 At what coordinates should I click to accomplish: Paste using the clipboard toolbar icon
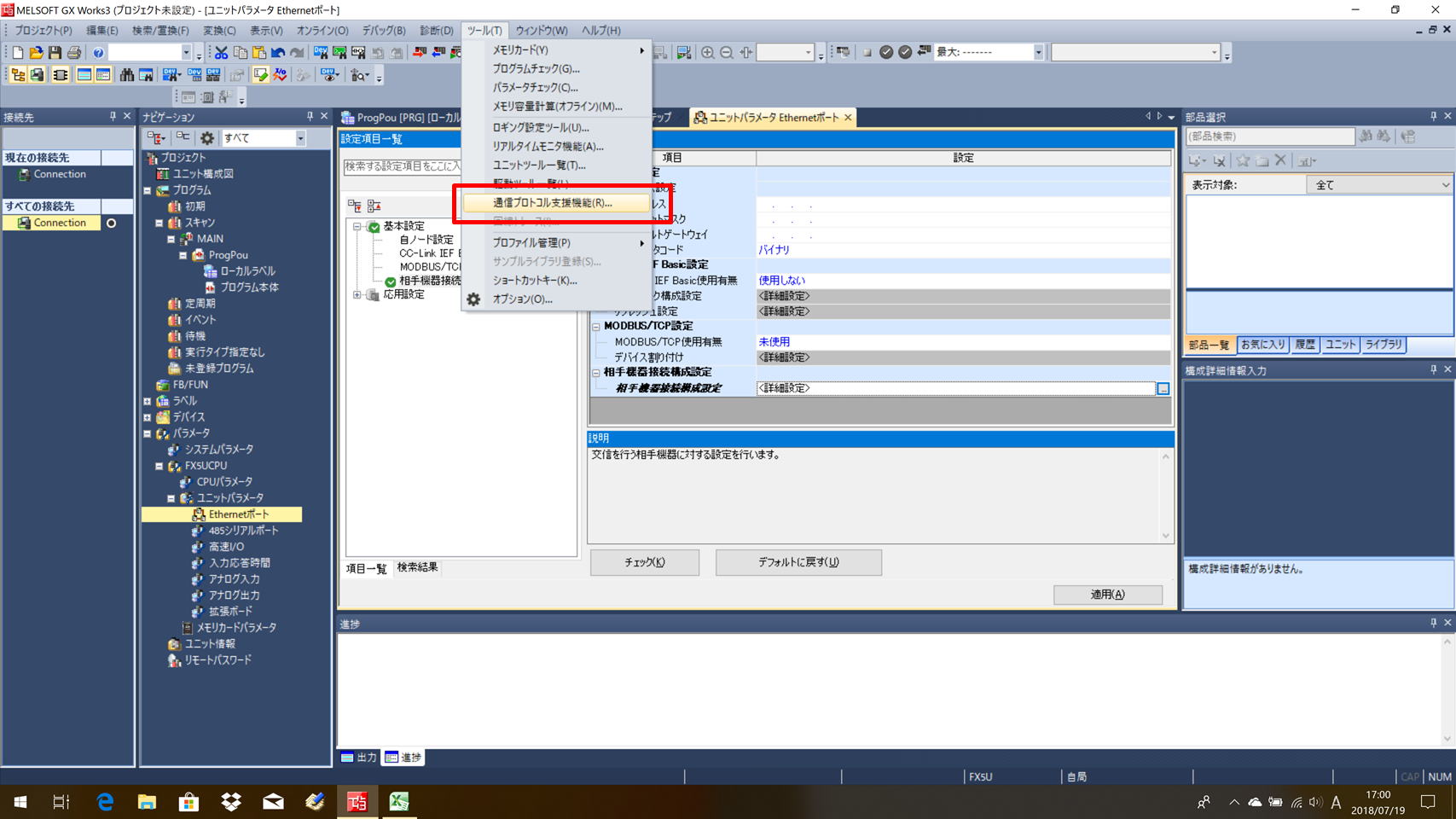click(259, 53)
